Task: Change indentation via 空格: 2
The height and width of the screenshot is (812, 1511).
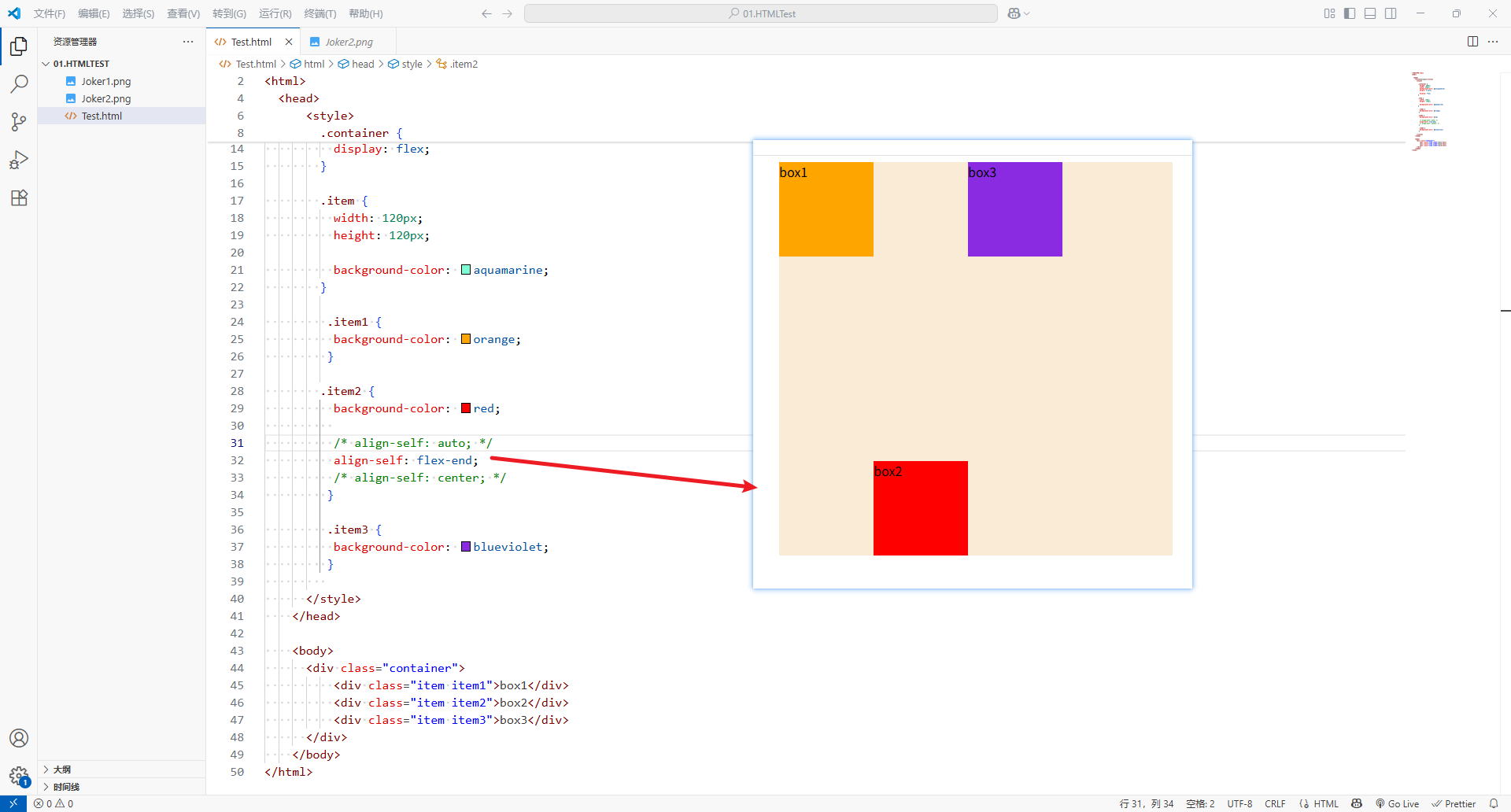Action: click(x=1200, y=803)
